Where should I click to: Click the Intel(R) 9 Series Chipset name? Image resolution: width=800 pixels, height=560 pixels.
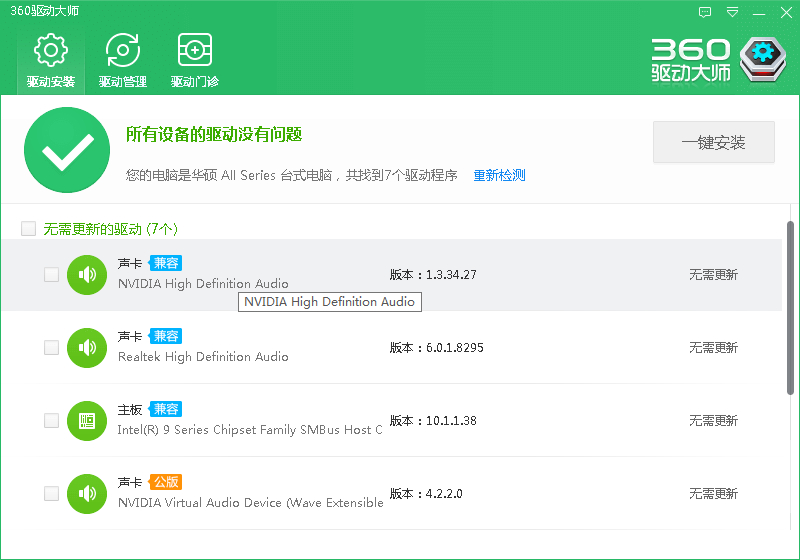(x=250, y=430)
